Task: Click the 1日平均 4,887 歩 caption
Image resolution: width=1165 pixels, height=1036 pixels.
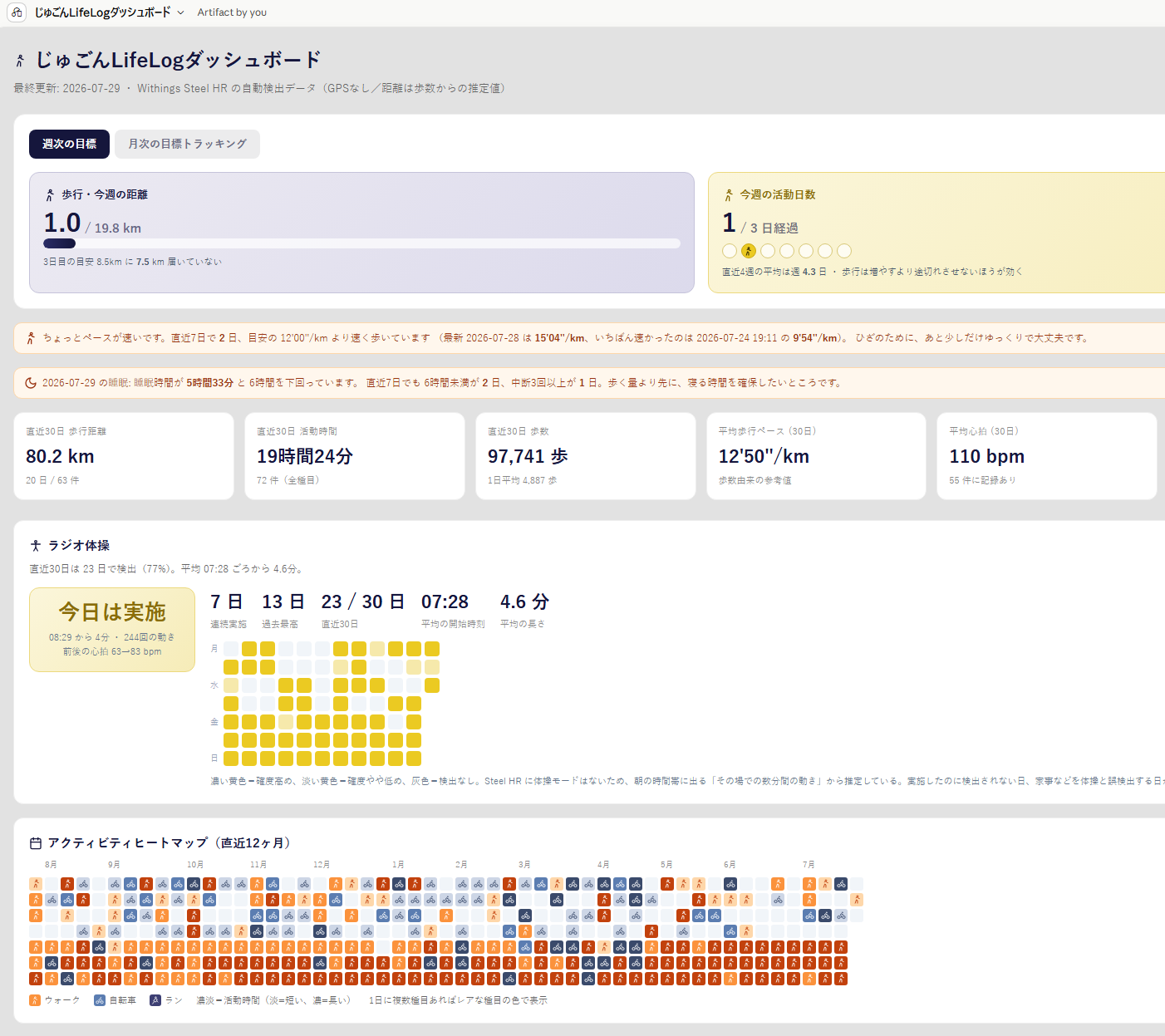Action: click(x=522, y=480)
